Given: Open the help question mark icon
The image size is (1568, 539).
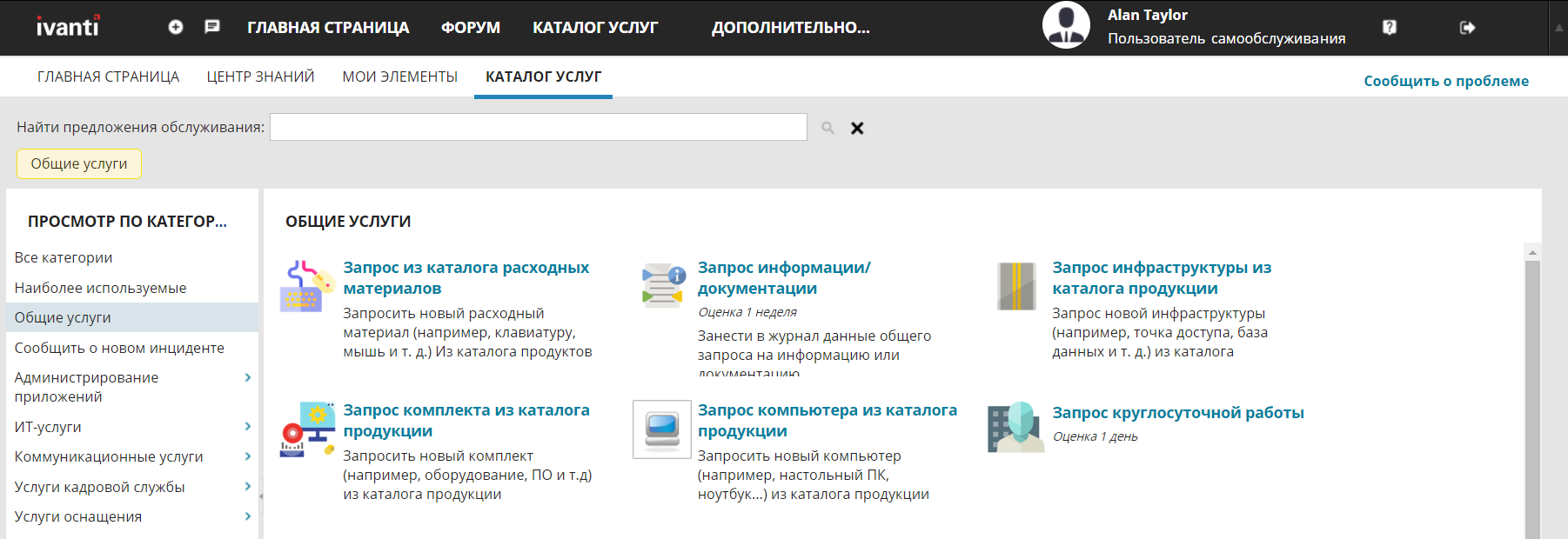Looking at the screenshot, I should [1390, 27].
